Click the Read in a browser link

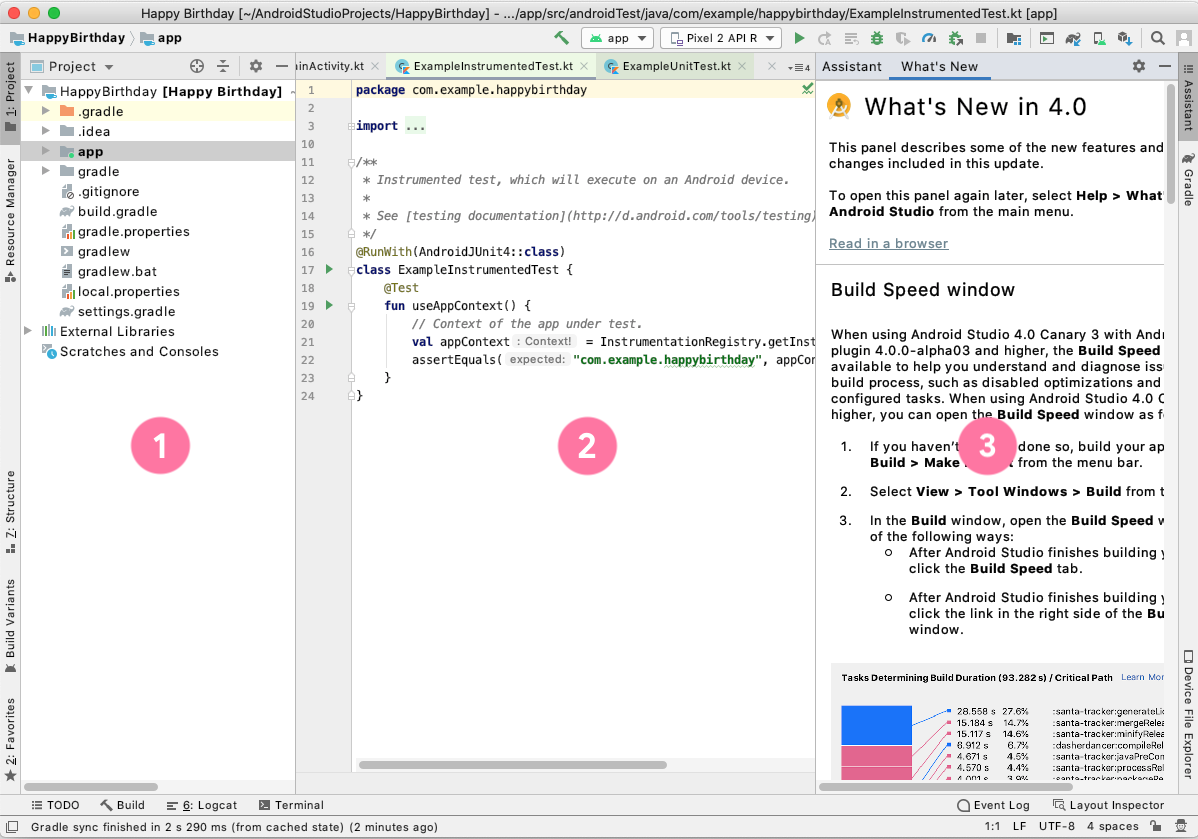pos(888,243)
